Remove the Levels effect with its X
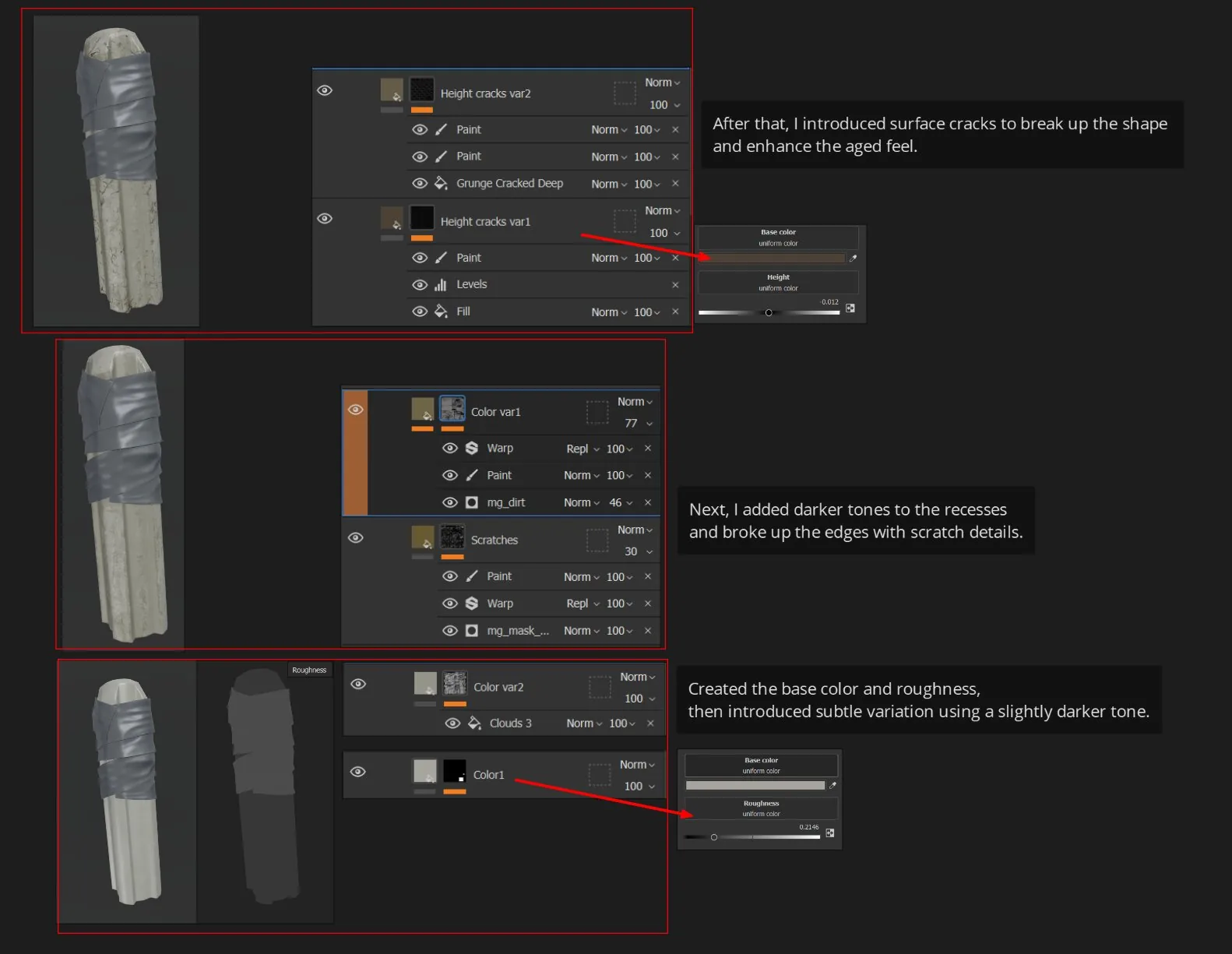1232x954 pixels. pyautogui.click(x=675, y=285)
